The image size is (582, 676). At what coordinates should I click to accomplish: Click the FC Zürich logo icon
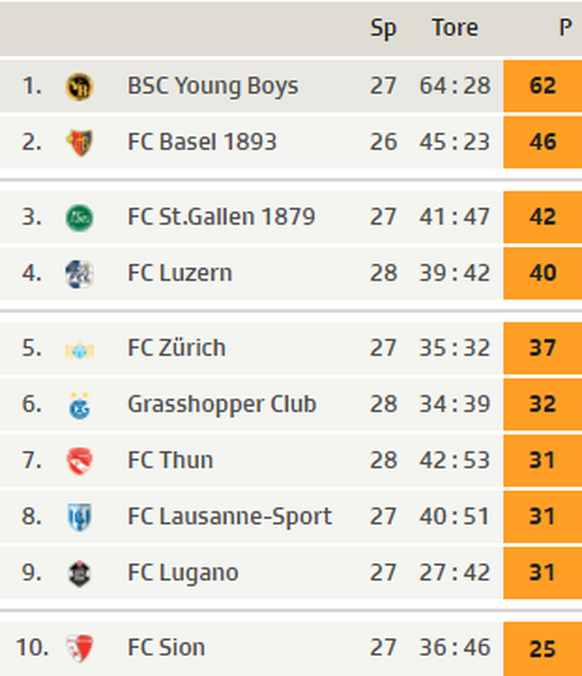[79, 350]
